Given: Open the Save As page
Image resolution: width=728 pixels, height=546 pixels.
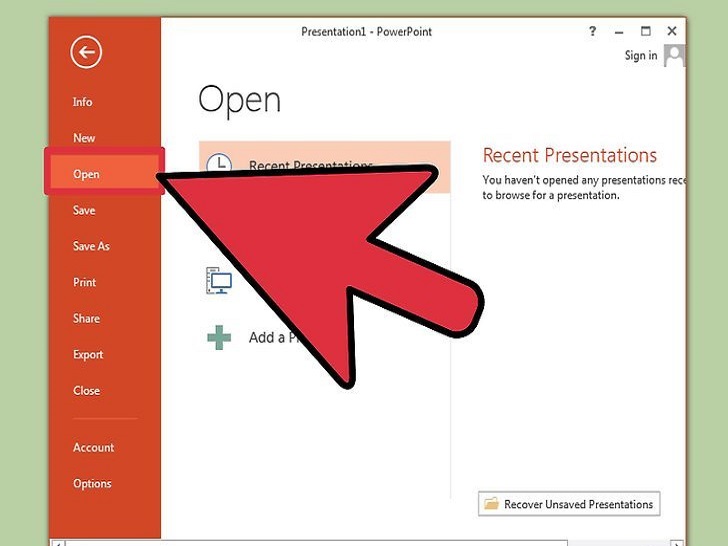Looking at the screenshot, I should [91, 246].
